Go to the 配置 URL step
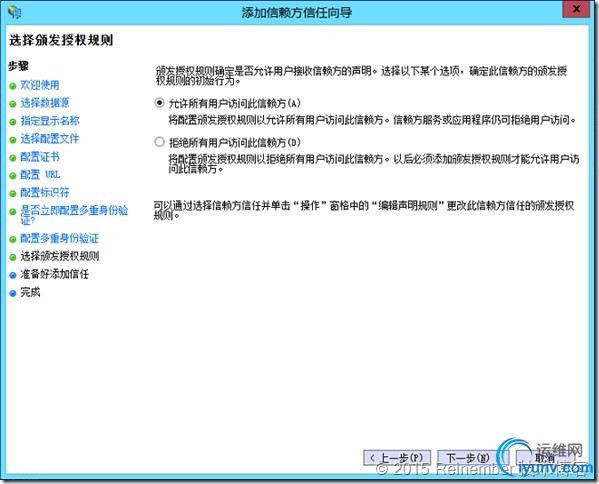 40,175
